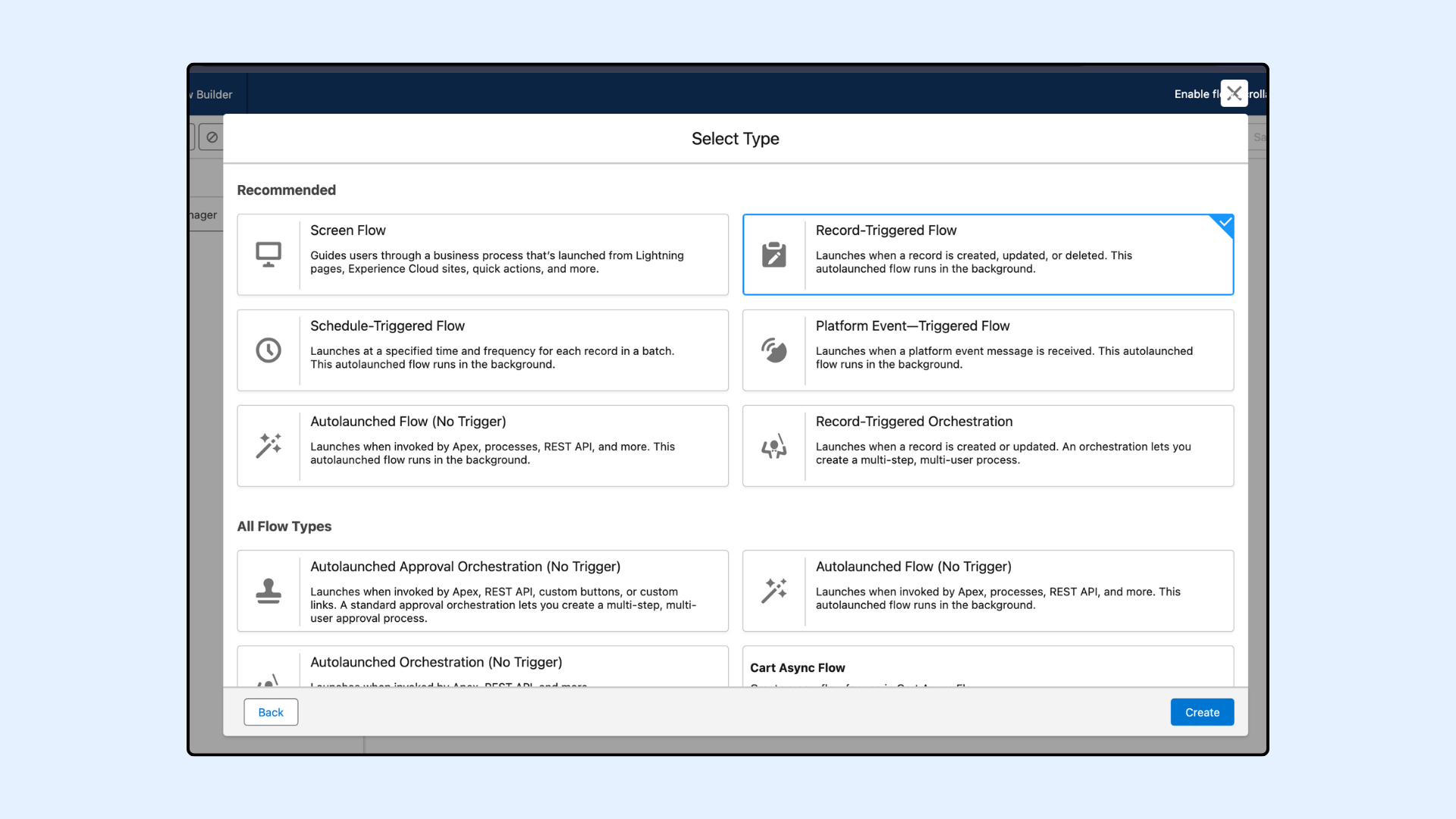Viewport: 1456px width, 819px height.
Task: Click the wand icon under All Flow Types
Action: (773, 591)
